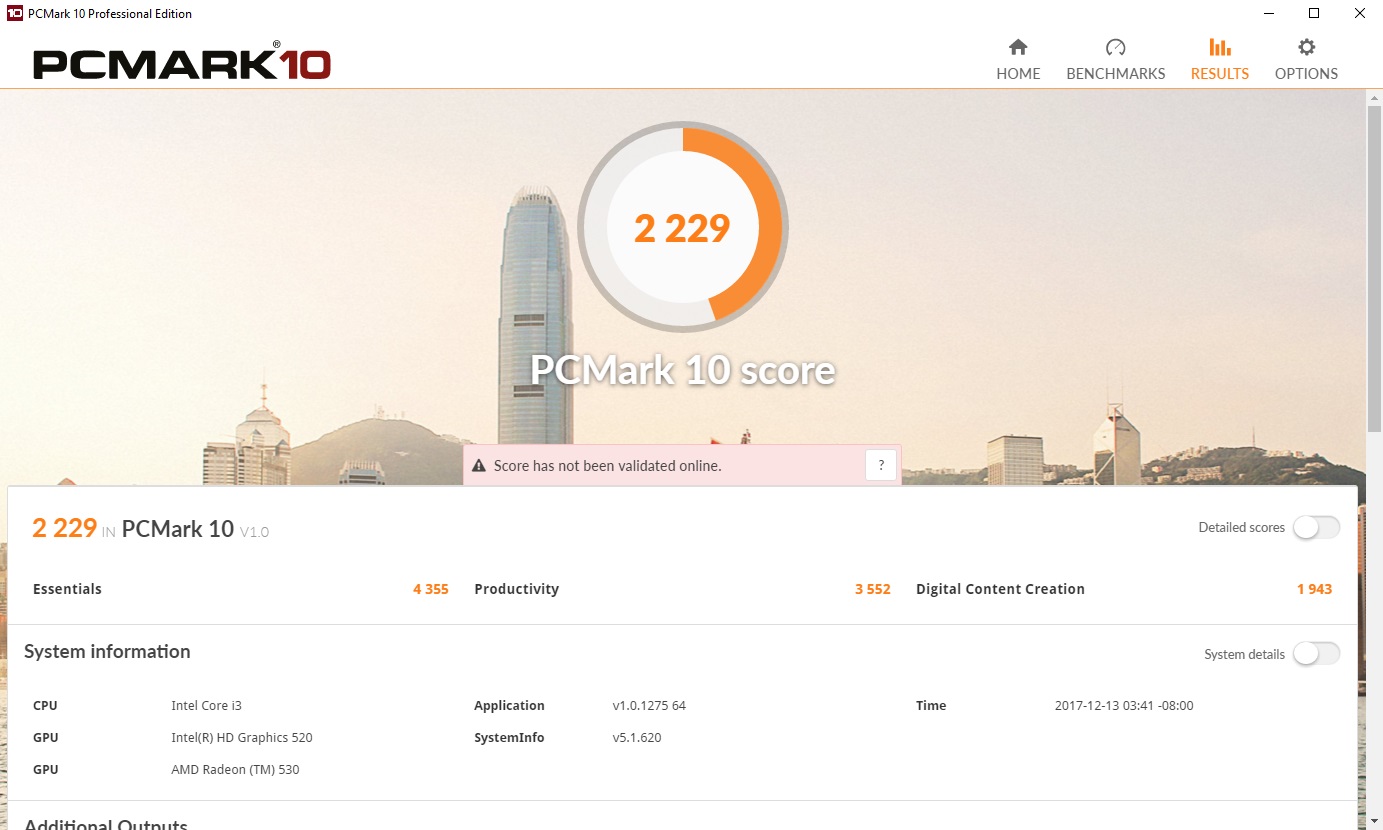Viewport: 1383px width, 830px height.
Task: Open the Results bar chart icon
Action: point(1219,47)
